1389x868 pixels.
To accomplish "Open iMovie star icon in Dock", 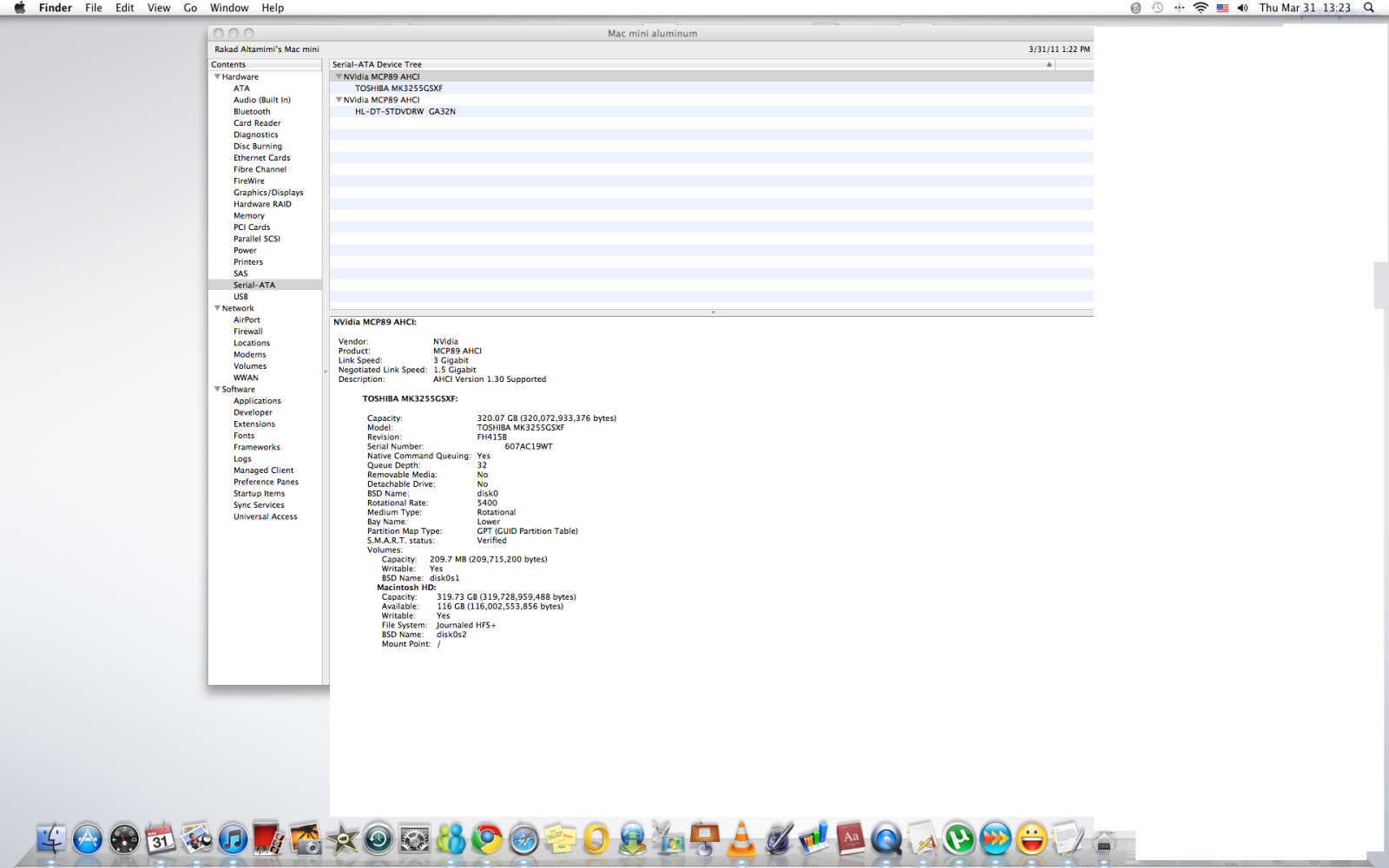I will point(342,839).
